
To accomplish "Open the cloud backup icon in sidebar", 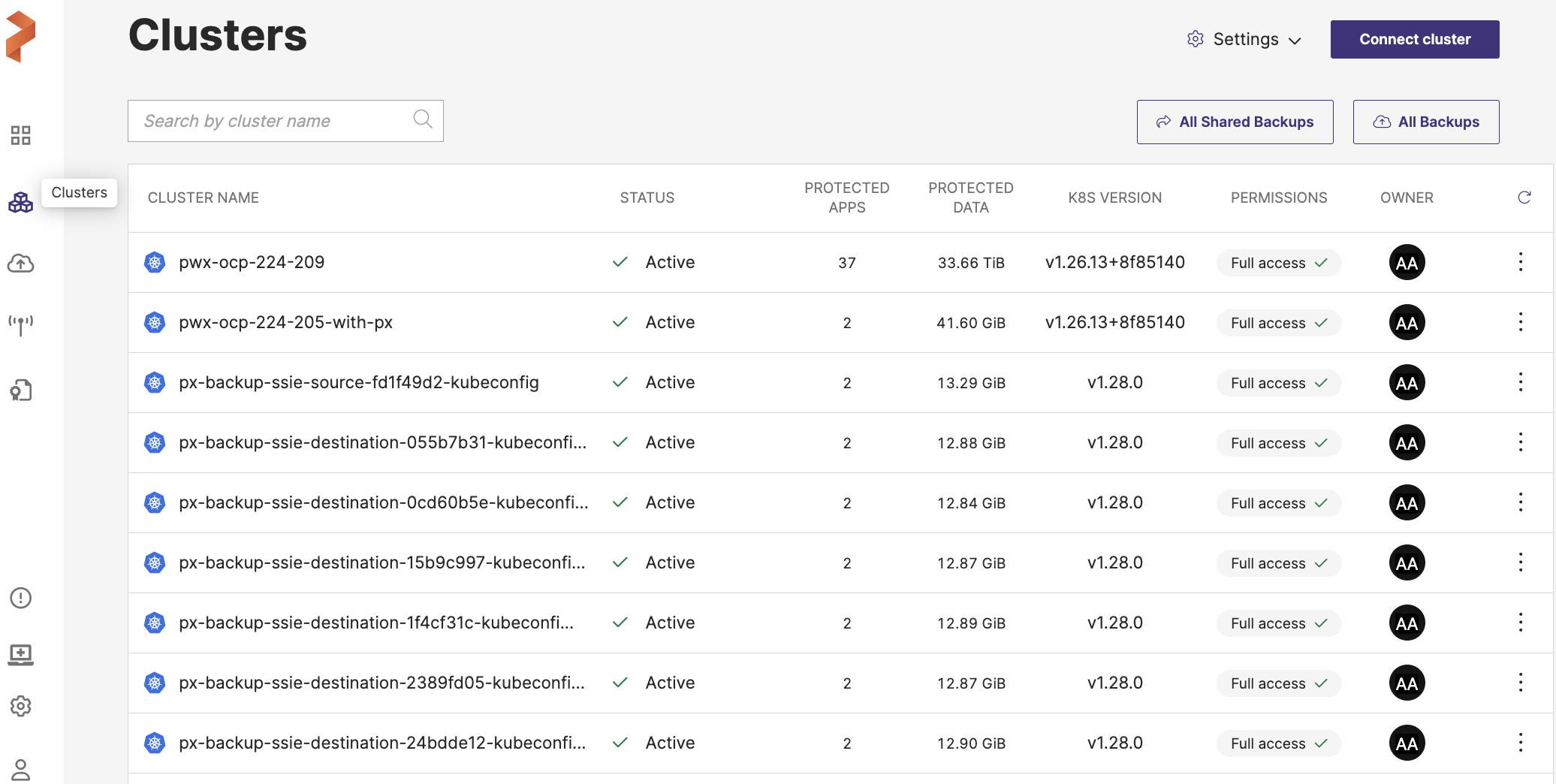I will (20, 263).
